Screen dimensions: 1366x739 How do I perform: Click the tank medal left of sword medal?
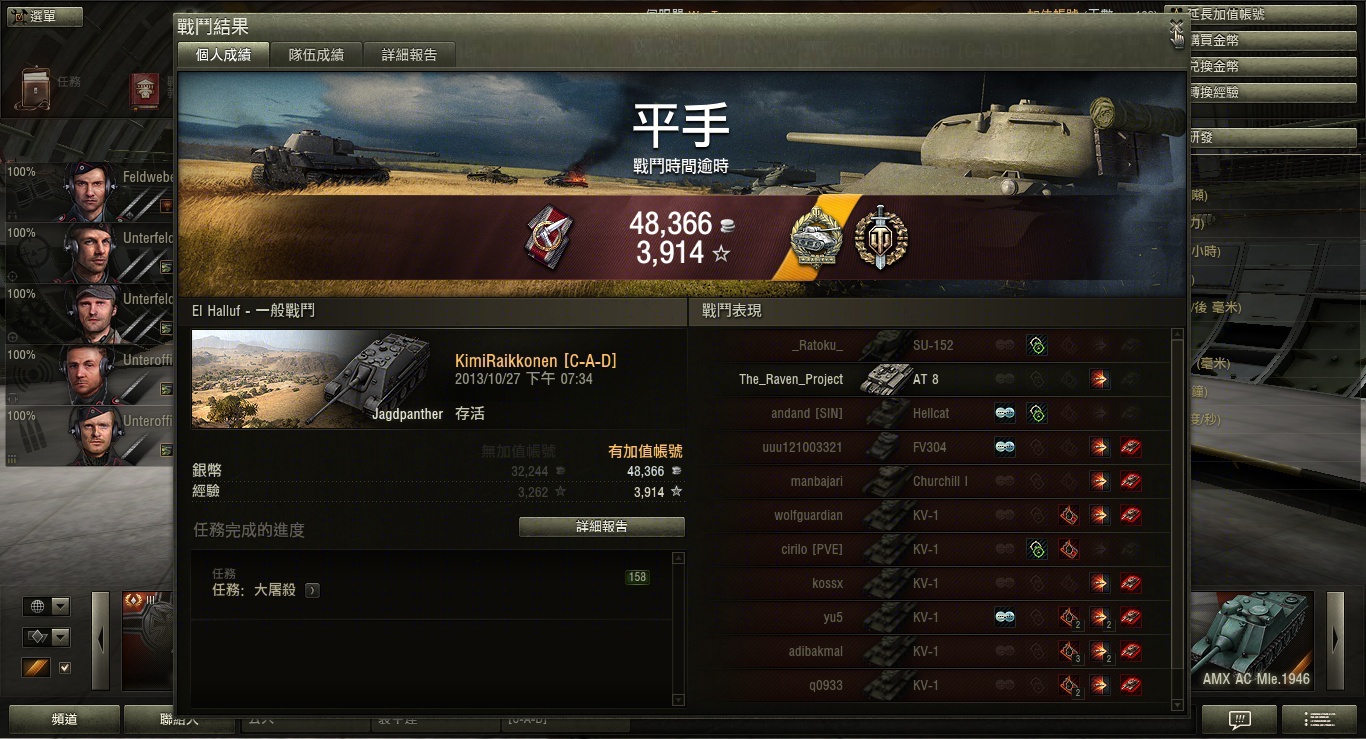tap(817, 237)
